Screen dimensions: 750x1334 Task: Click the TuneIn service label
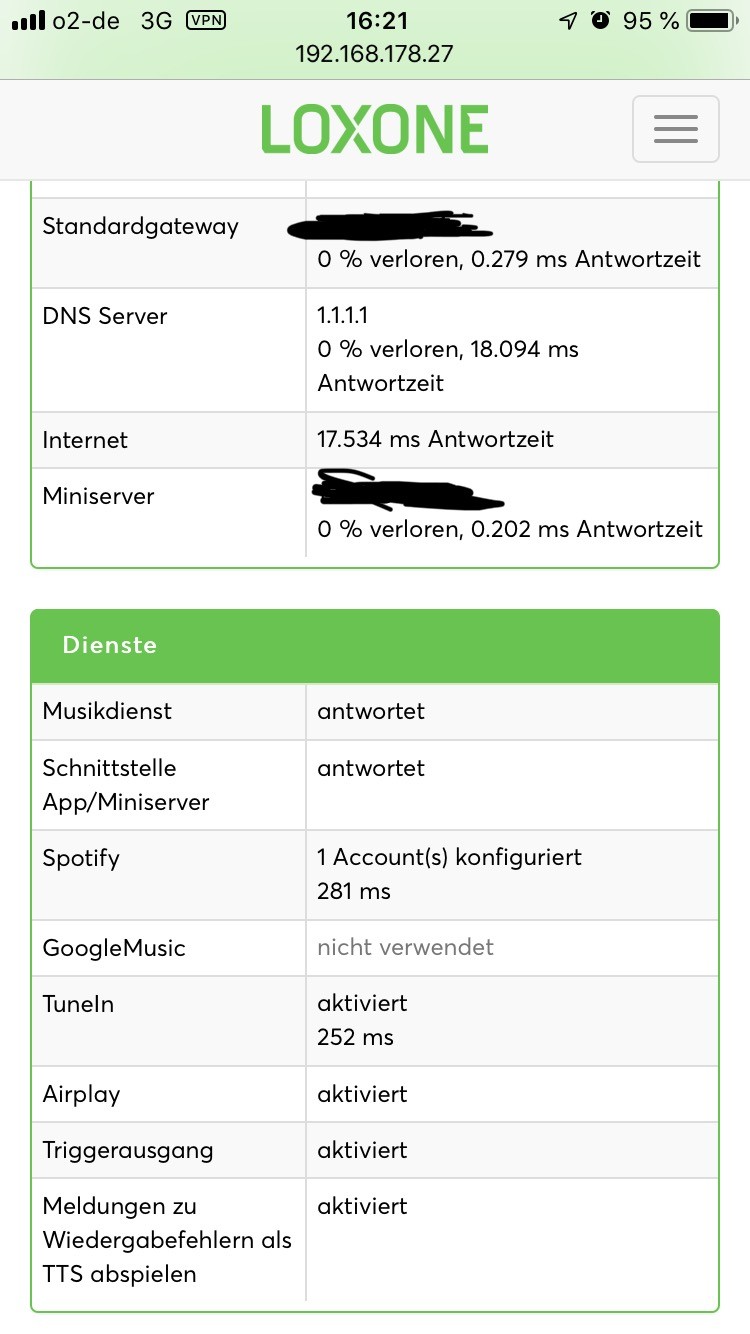(x=79, y=1004)
